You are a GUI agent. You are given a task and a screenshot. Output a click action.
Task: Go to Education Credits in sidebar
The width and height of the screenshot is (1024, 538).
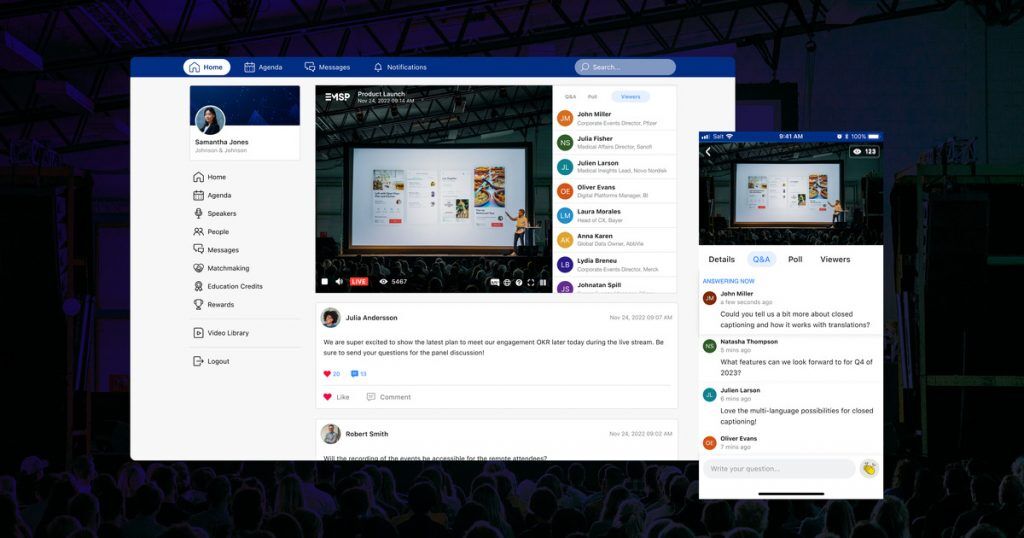234,286
